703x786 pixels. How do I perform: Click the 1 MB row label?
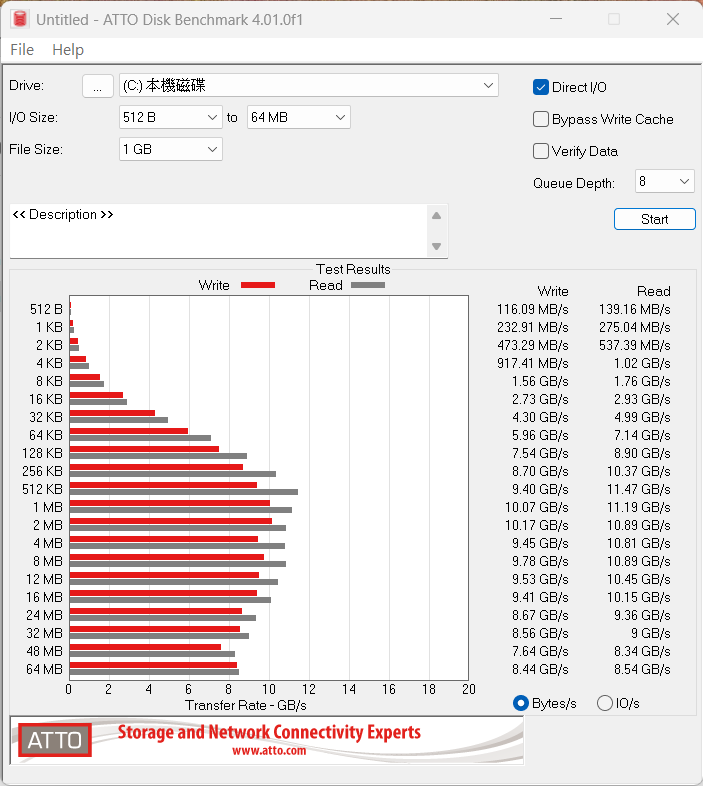(x=48, y=507)
